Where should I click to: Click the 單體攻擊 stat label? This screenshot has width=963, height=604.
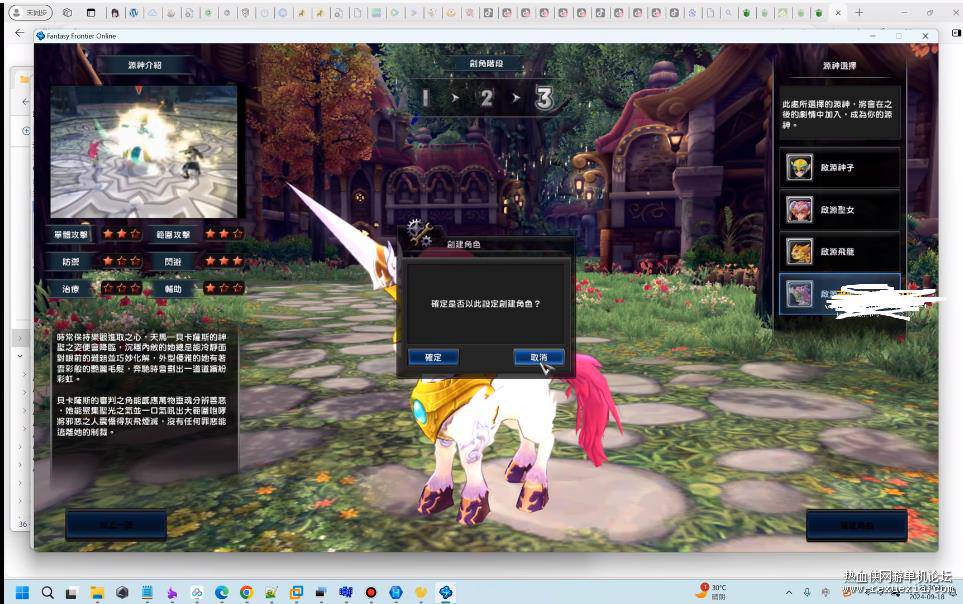(x=71, y=234)
